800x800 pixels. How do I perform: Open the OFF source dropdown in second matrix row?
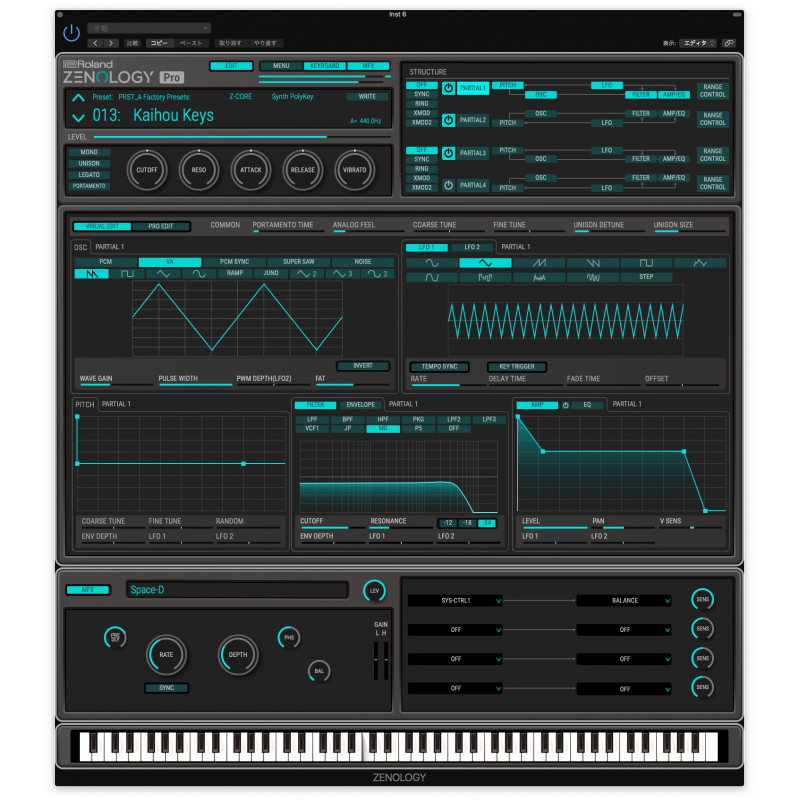(x=455, y=630)
